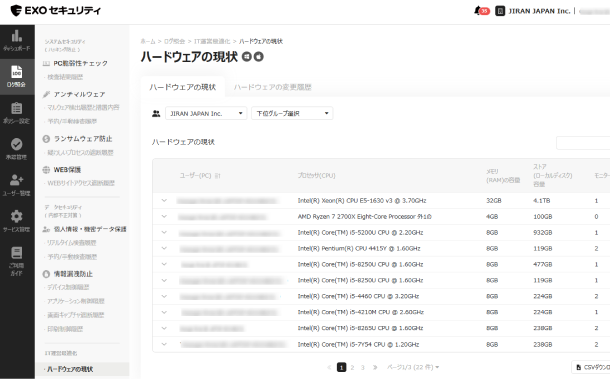Click the メモリ(RAM)の容量 column header

pyautogui.click(x=503, y=176)
